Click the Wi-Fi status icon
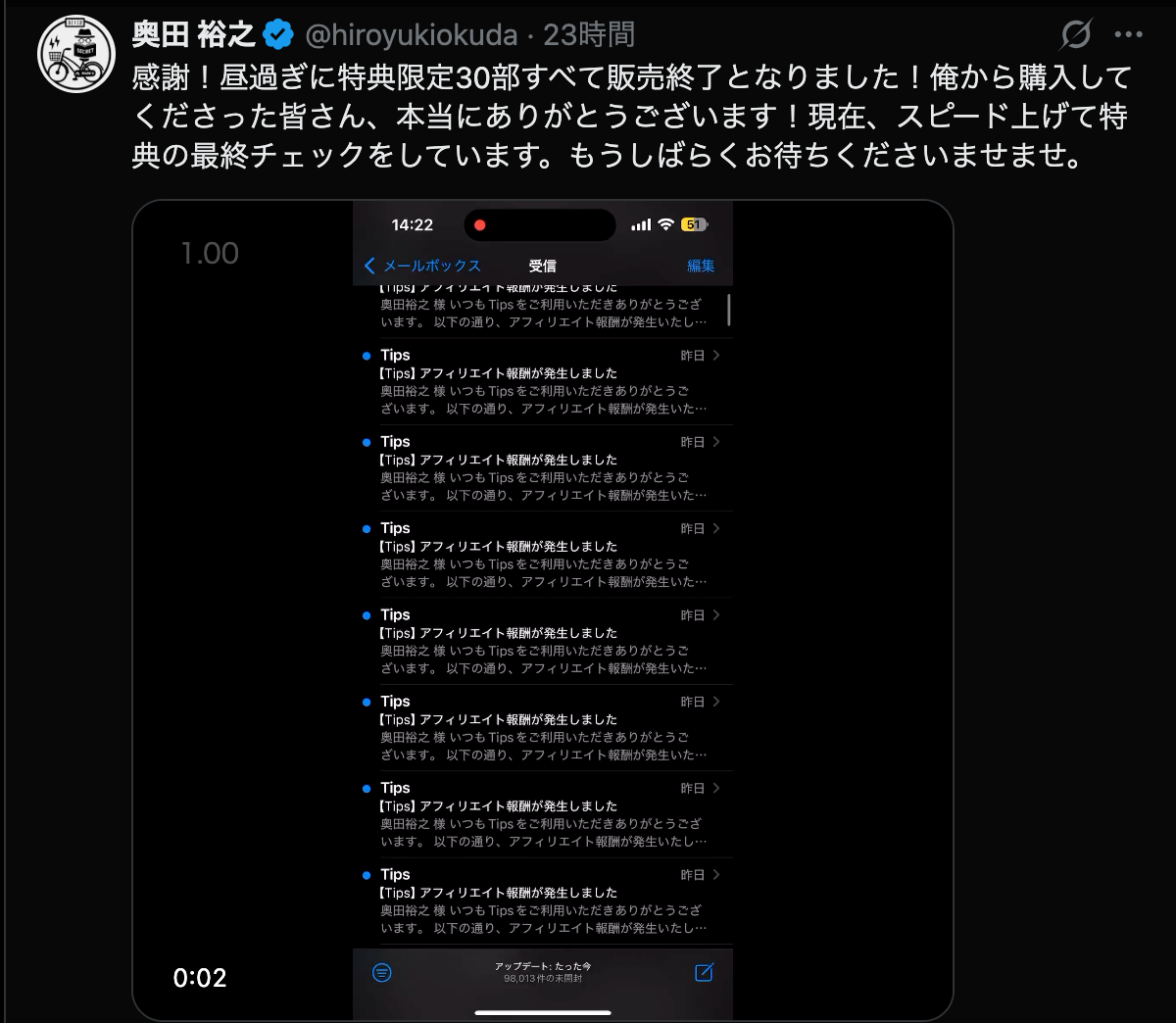 coord(665,224)
